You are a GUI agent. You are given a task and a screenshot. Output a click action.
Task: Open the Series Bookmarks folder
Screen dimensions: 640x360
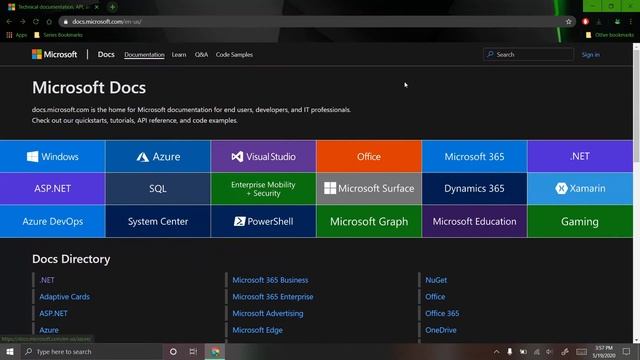58,35
